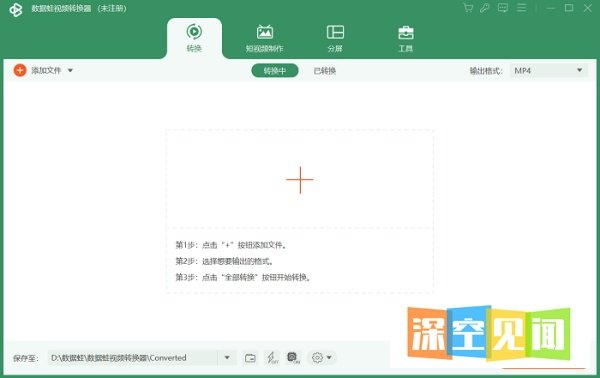Open the hamburger menu icon
Screen dimensions: 600x378
(521, 8)
